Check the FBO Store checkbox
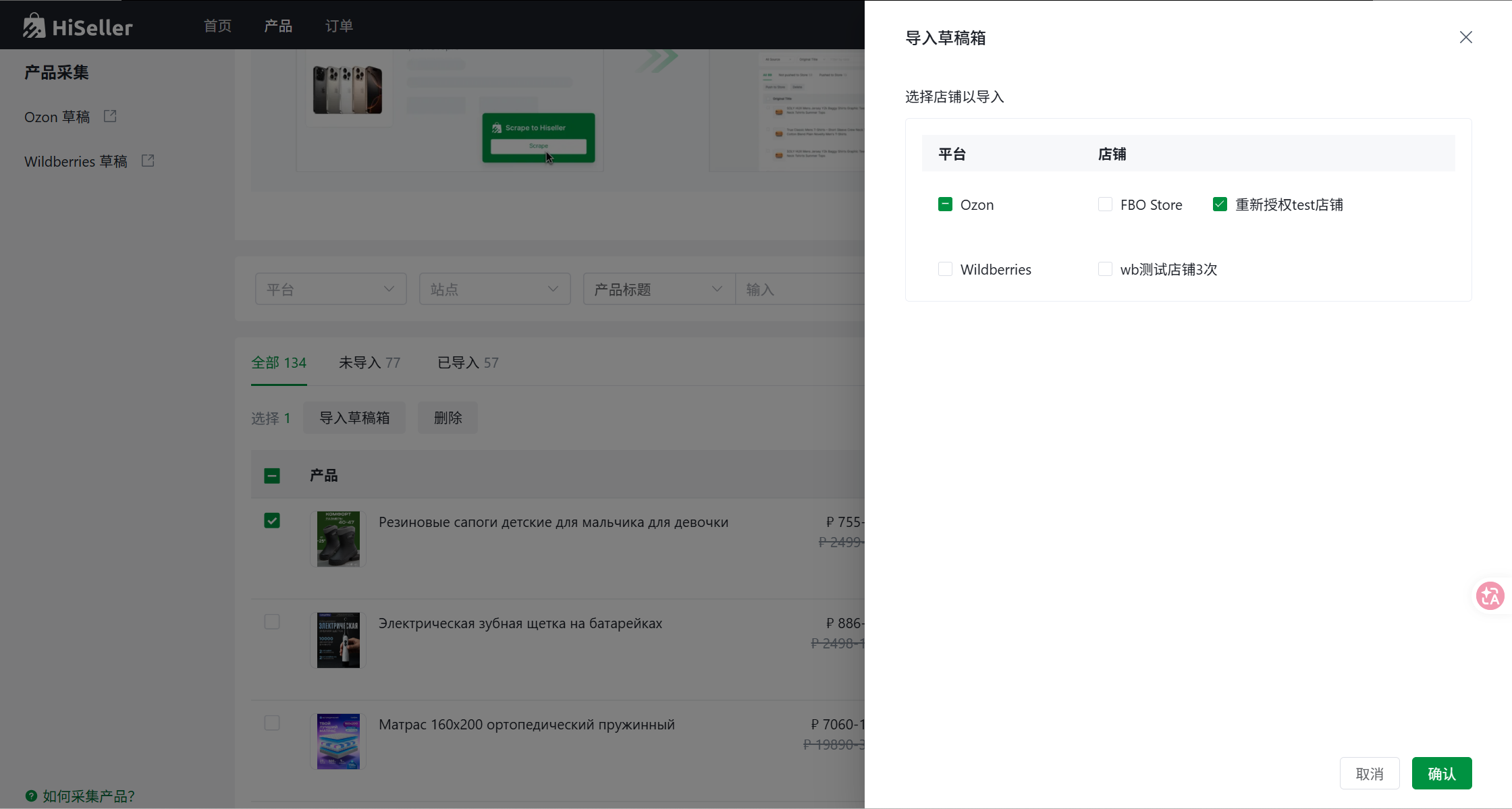 1105,204
